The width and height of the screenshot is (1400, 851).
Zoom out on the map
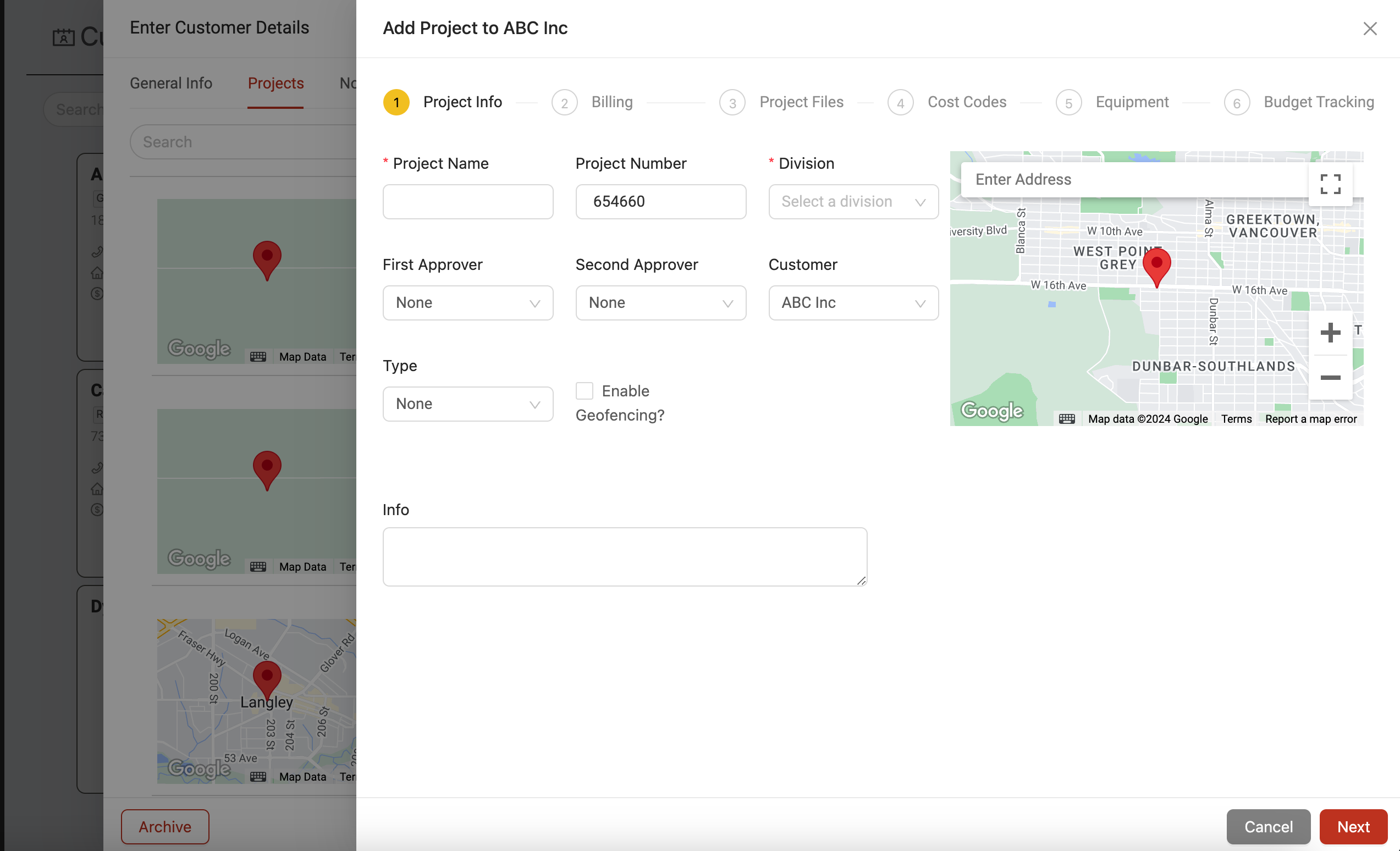(x=1330, y=378)
